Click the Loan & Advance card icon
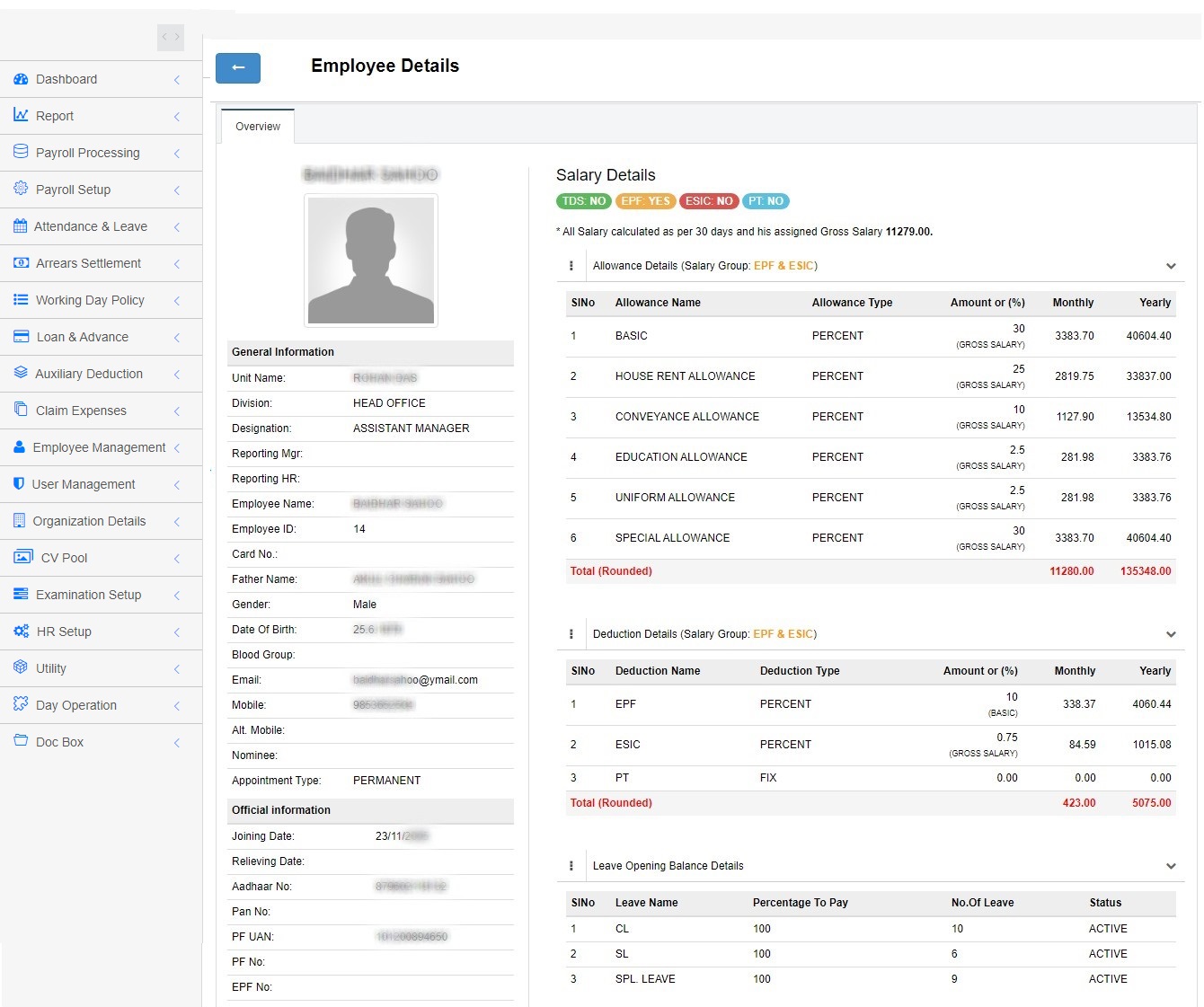 [x=21, y=337]
